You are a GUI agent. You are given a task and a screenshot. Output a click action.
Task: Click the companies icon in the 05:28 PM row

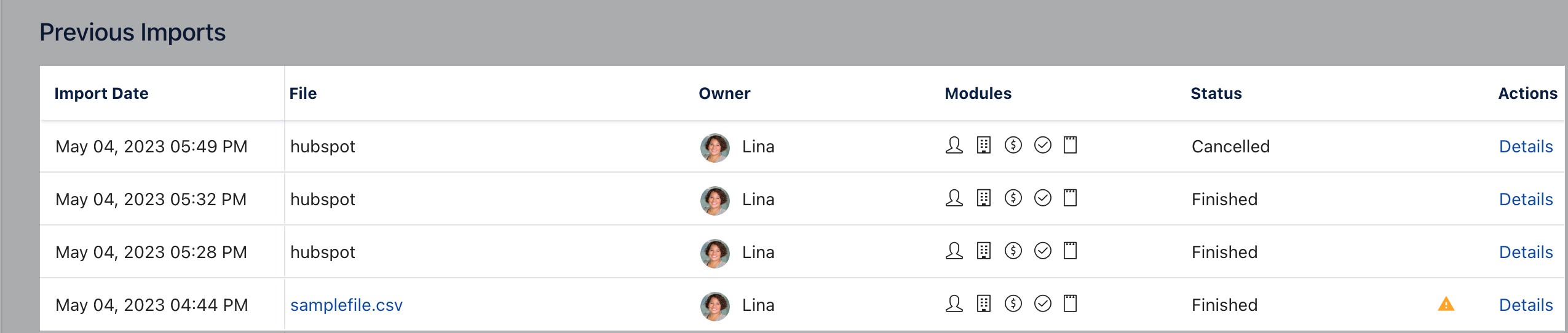tap(984, 251)
